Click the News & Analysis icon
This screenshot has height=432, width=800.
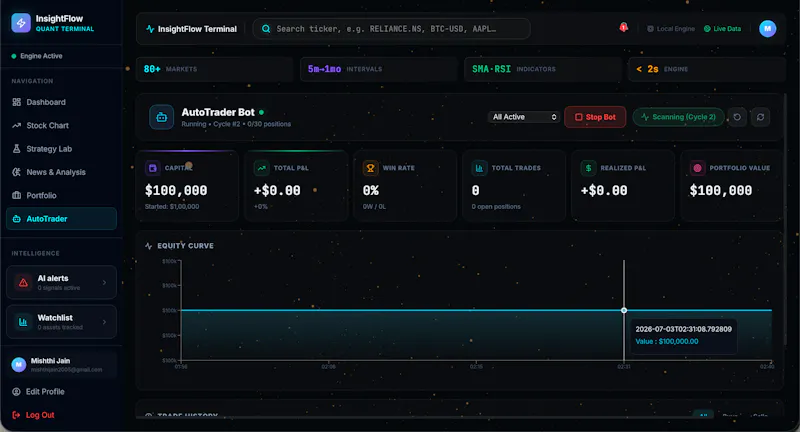click(x=16, y=172)
